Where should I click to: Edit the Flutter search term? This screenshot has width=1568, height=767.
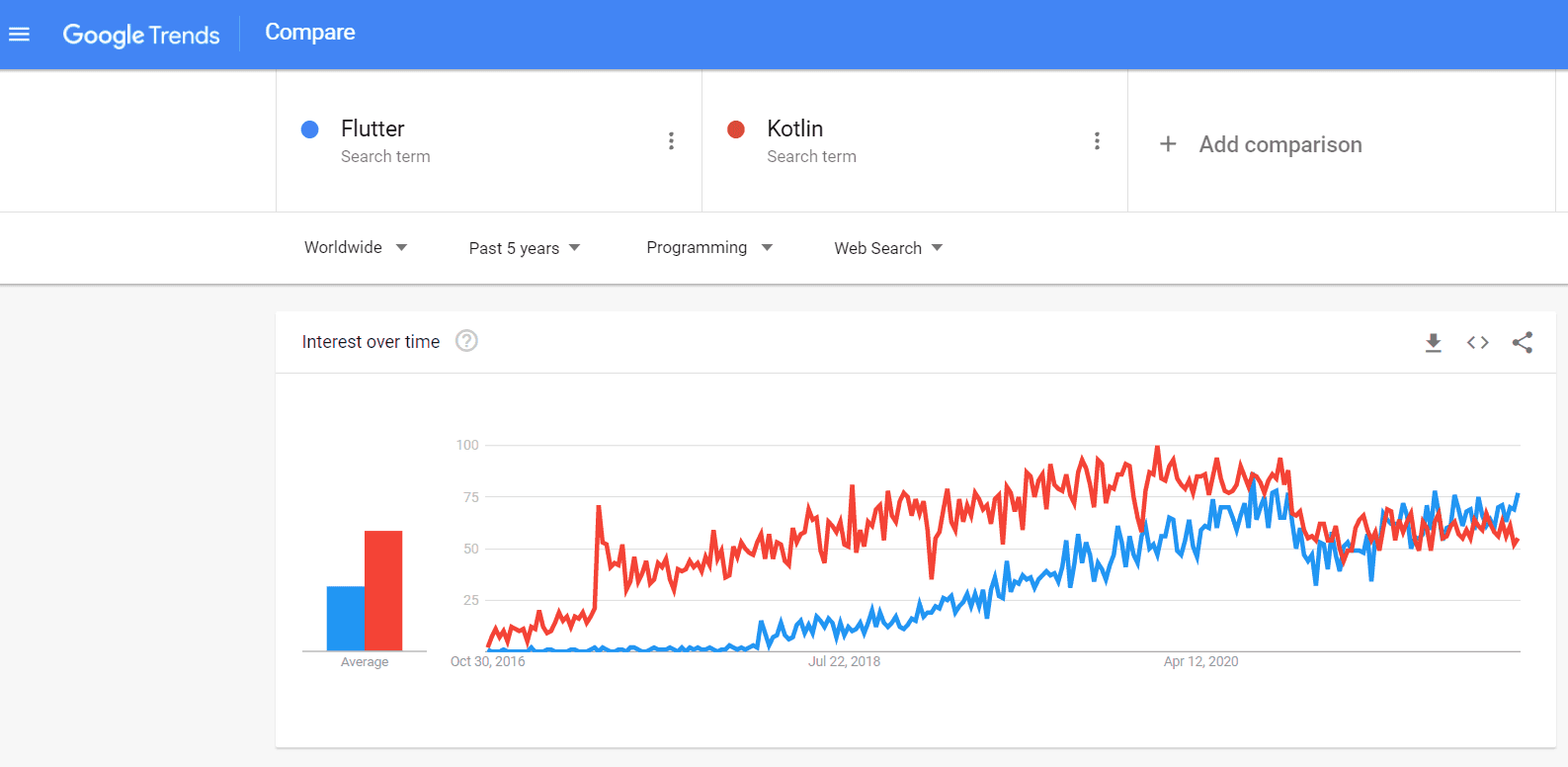coord(372,129)
